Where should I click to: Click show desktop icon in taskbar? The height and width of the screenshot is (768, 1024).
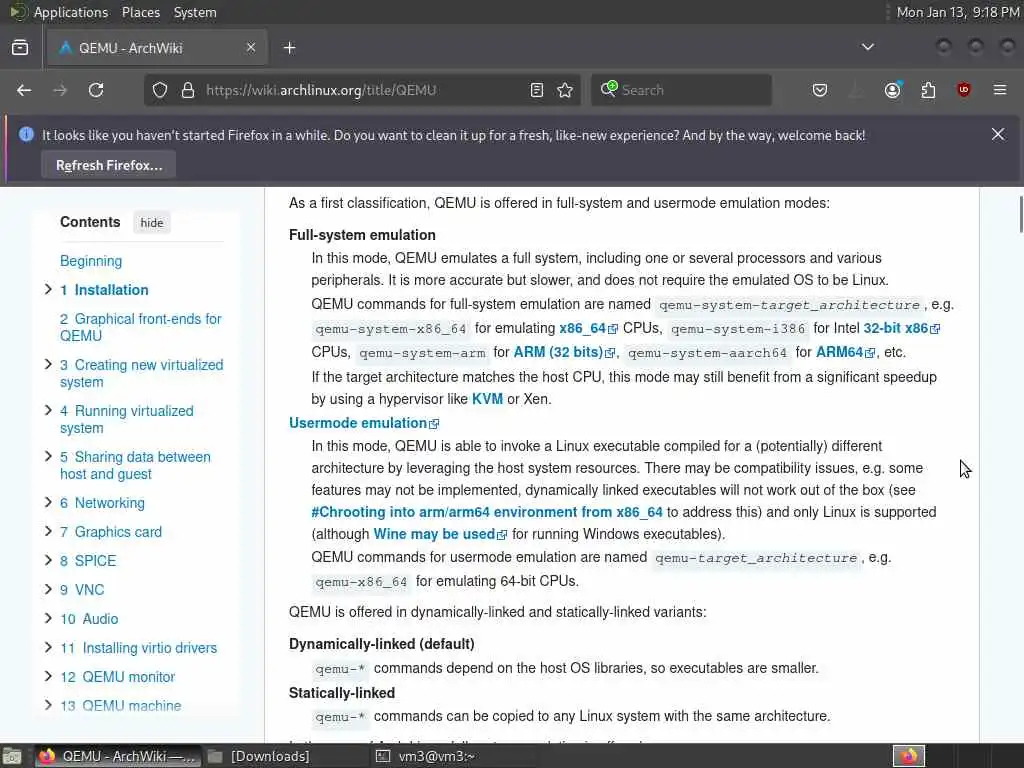12,756
